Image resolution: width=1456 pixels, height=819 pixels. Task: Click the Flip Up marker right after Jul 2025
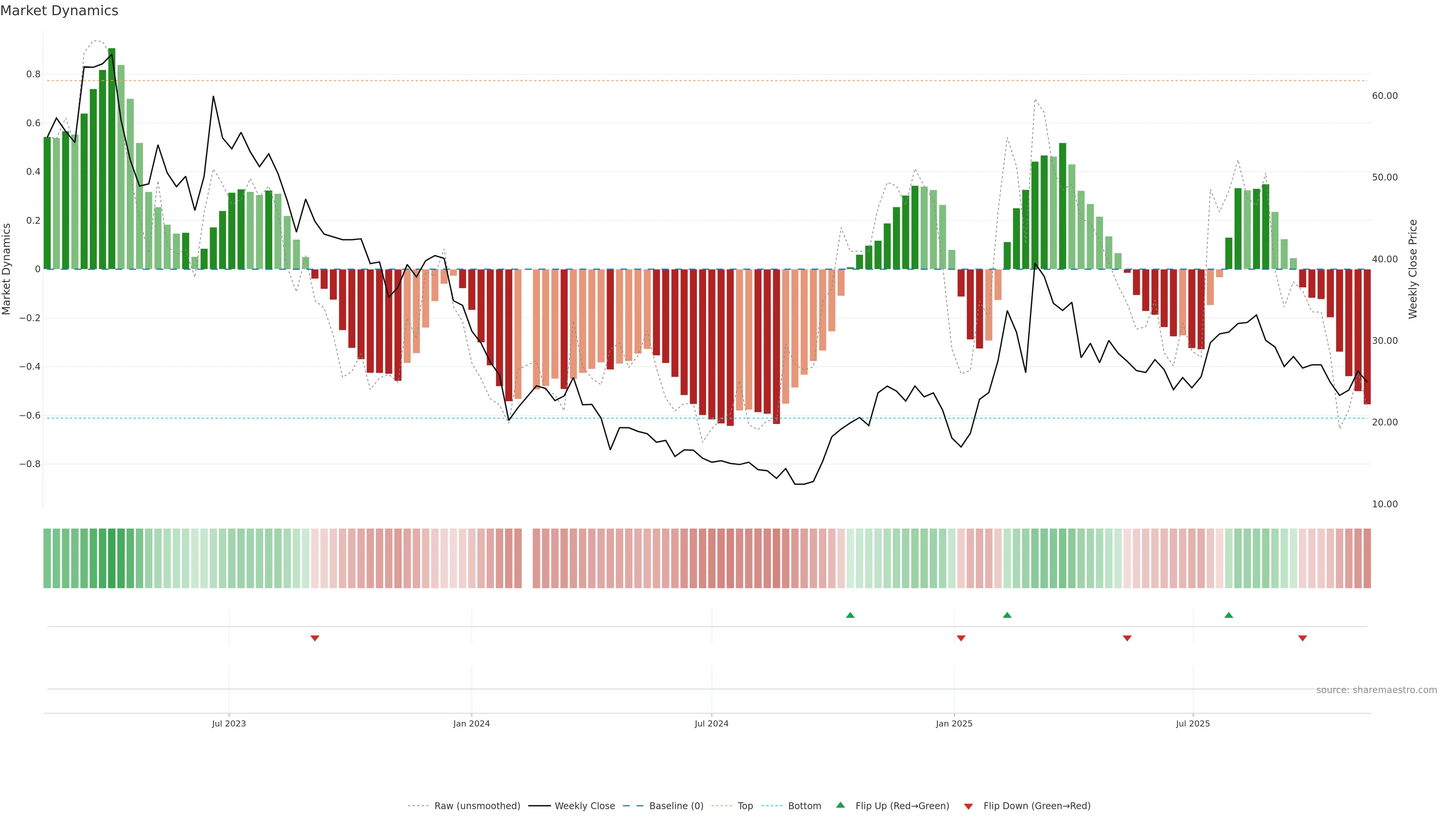coord(1228,615)
